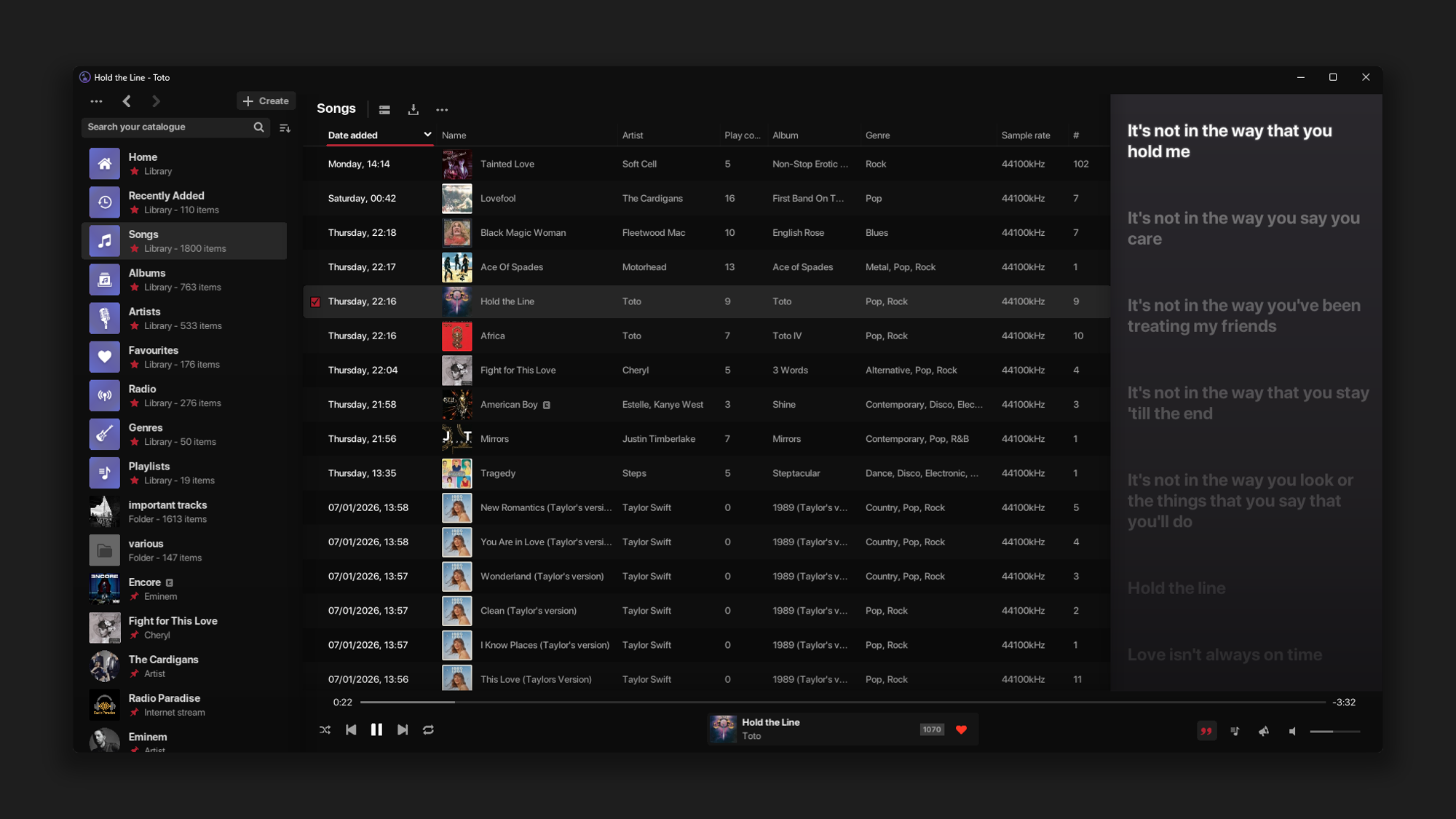
Task: Open Home in the sidebar
Action: tap(184, 164)
